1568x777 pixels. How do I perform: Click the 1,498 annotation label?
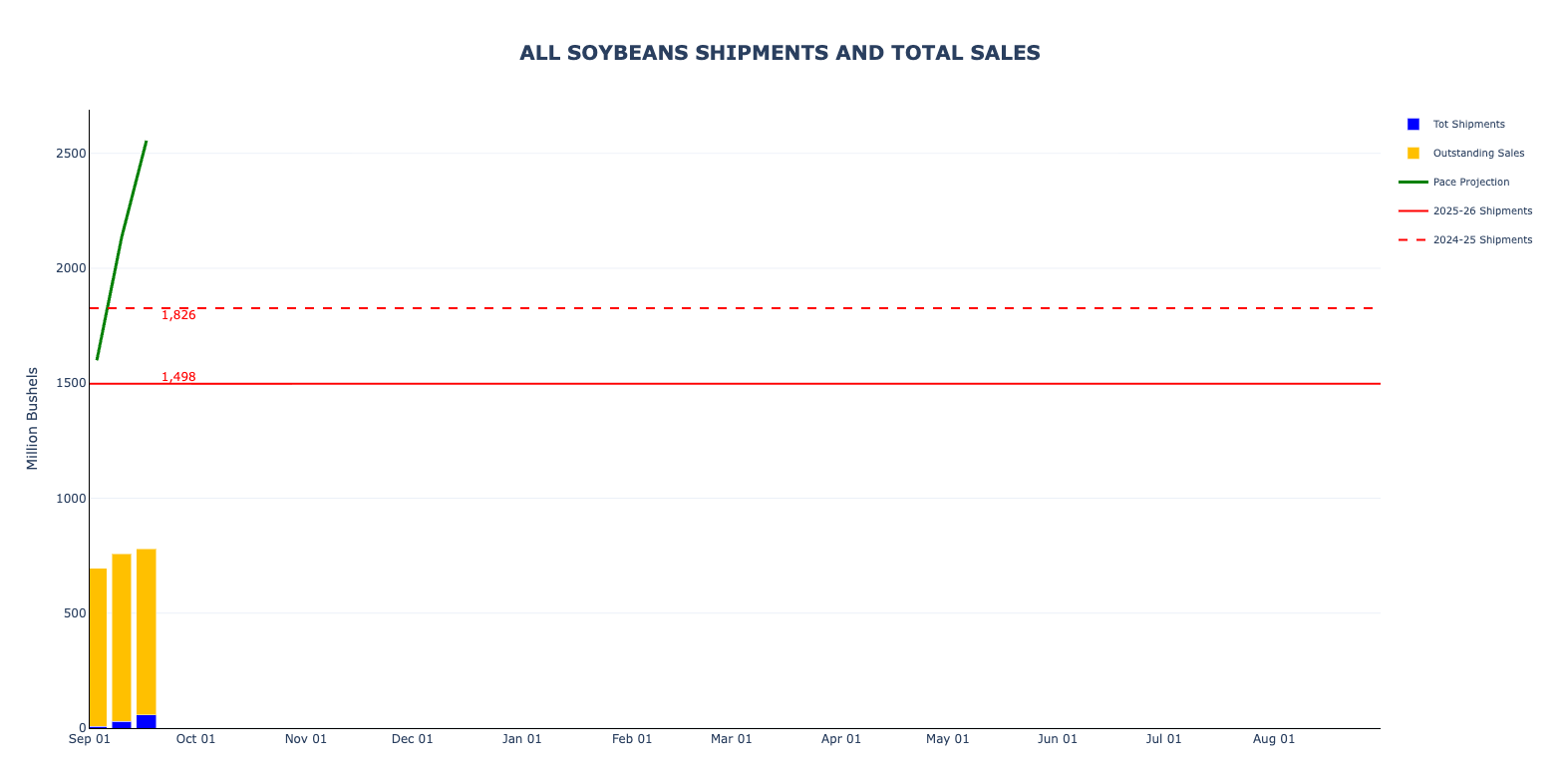(178, 377)
